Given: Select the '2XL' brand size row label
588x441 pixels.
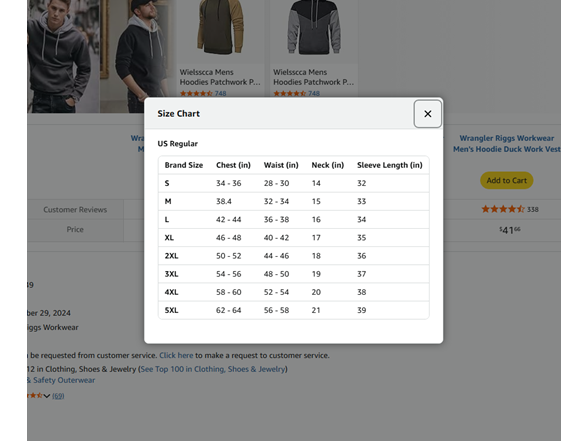Looking at the screenshot, I should [171, 256].
